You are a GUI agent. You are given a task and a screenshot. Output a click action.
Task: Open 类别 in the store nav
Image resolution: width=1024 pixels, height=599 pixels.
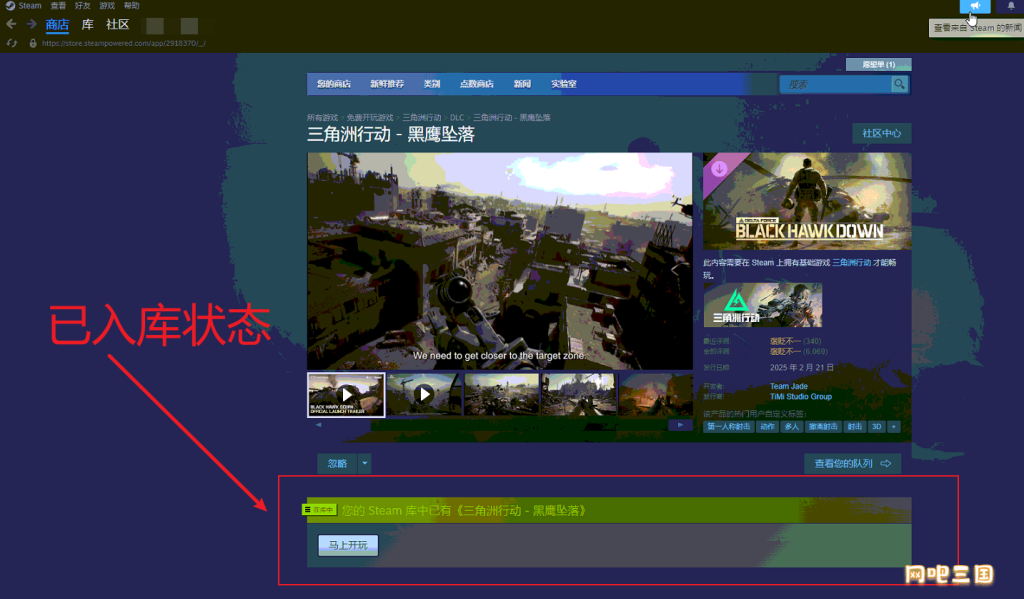[x=432, y=84]
